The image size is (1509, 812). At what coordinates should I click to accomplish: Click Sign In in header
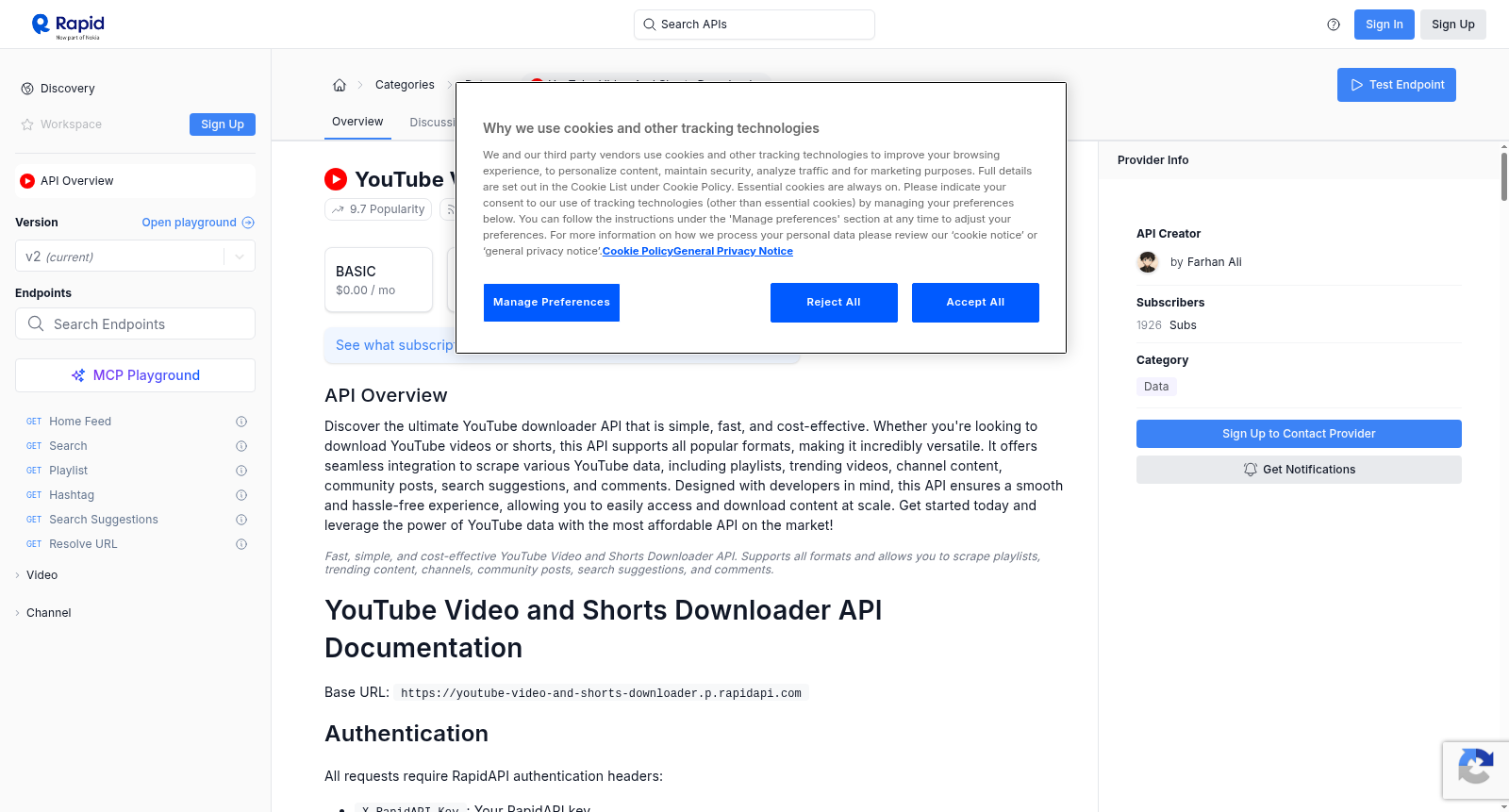pos(1385,25)
